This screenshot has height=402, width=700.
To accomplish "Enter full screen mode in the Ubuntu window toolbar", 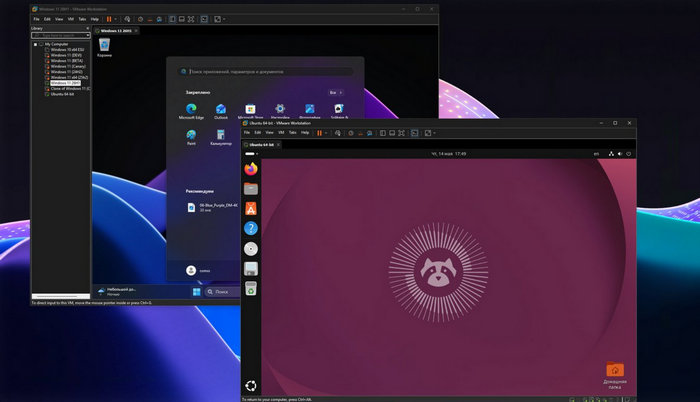I will 401,133.
